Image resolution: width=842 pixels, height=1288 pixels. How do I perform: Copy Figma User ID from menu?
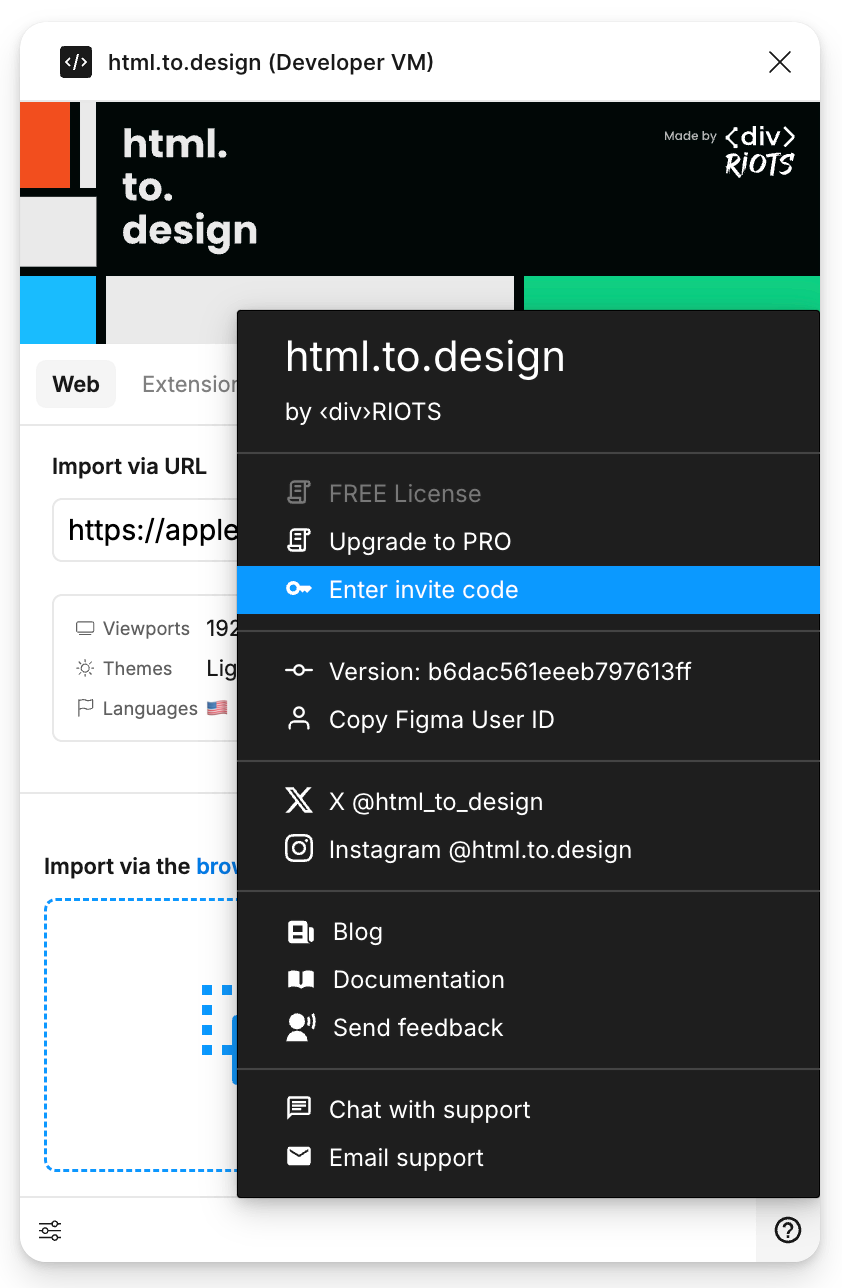(x=441, y=720)
